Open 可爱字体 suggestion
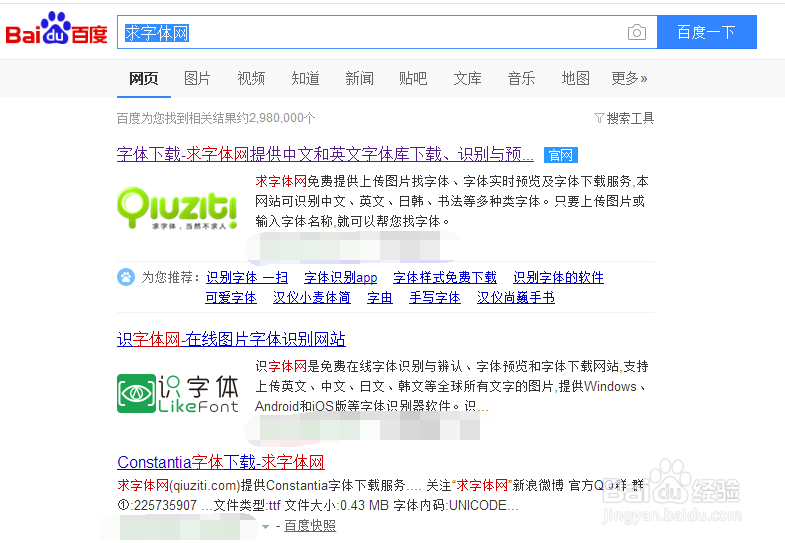Viewport: 785px width, 543px height. 231,298
